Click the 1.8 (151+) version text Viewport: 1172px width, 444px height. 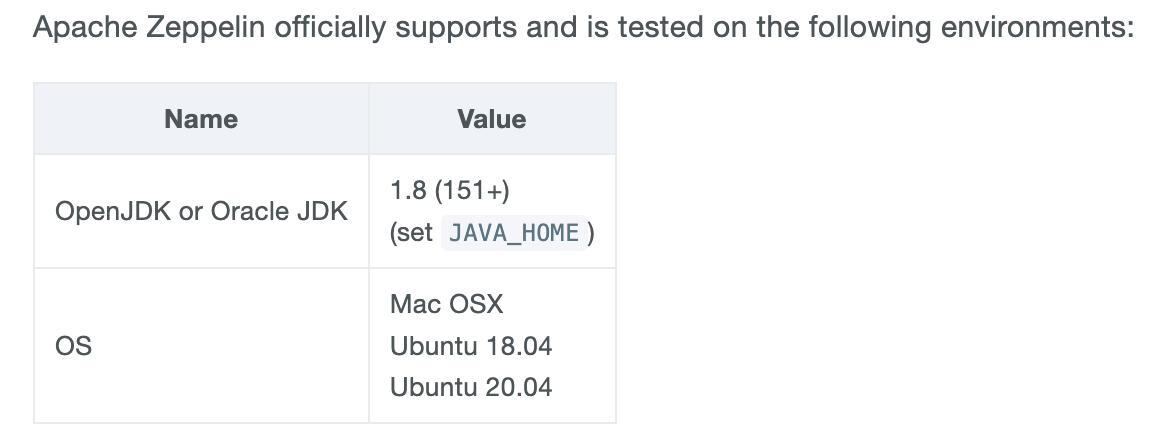pyautogui.click(x=450, y=190)
